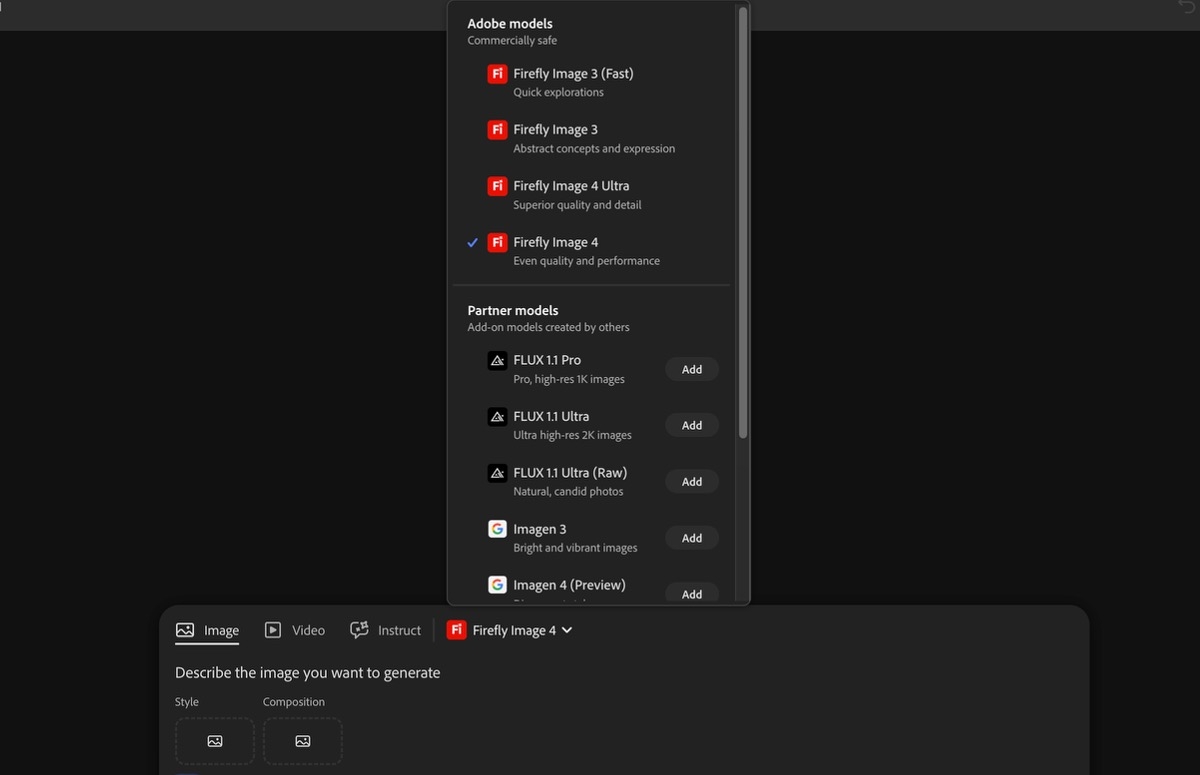Click 'Pro, high-res 1K images' text
Screen dimensions: 1200x775
569,379
